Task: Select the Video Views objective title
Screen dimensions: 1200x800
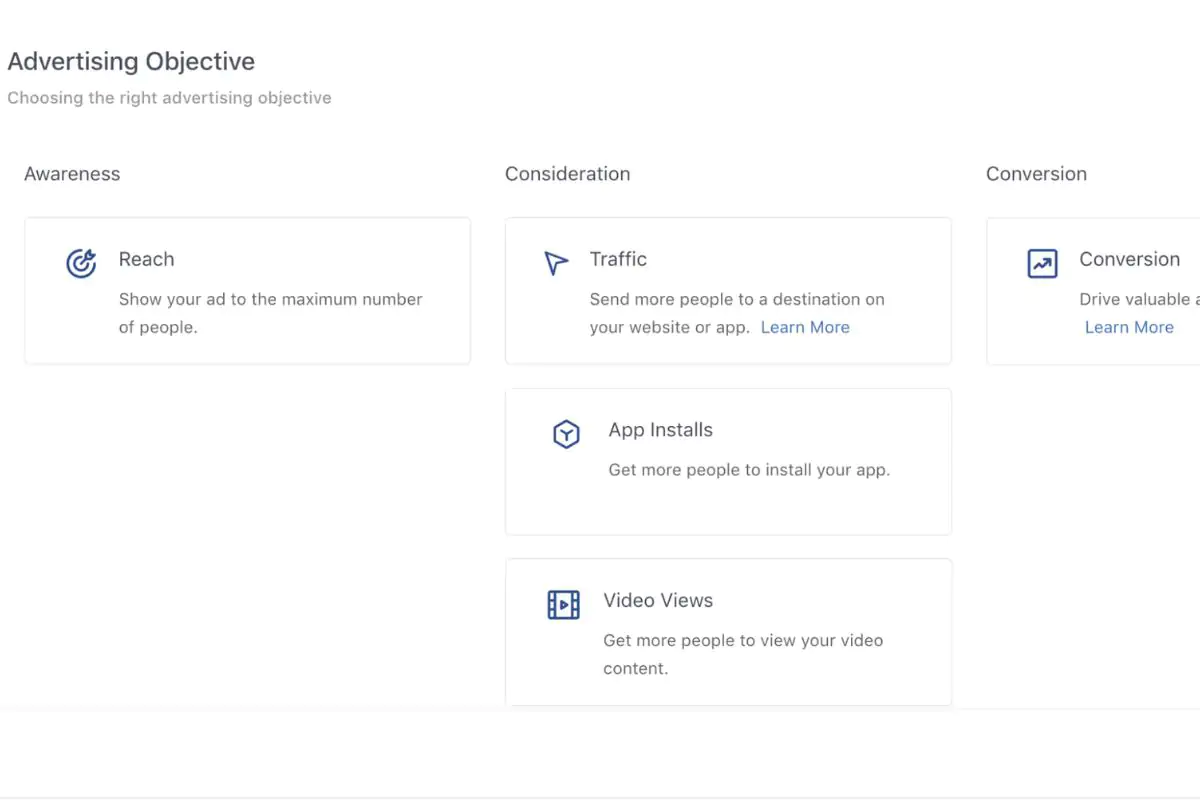Action: (658, 601)
